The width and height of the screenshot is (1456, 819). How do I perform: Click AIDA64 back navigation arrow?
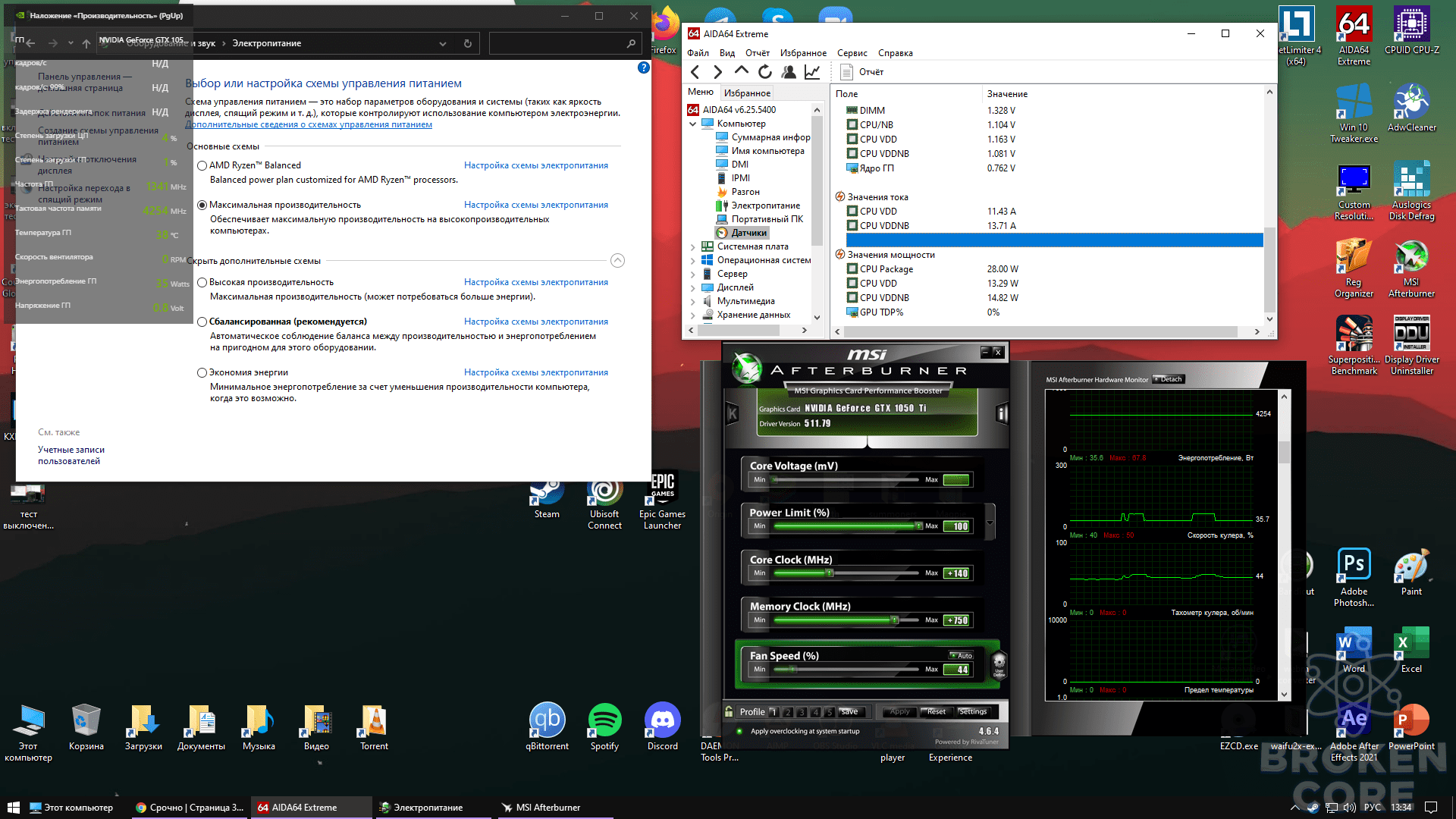pyautogui.click(x=695, y=72)
